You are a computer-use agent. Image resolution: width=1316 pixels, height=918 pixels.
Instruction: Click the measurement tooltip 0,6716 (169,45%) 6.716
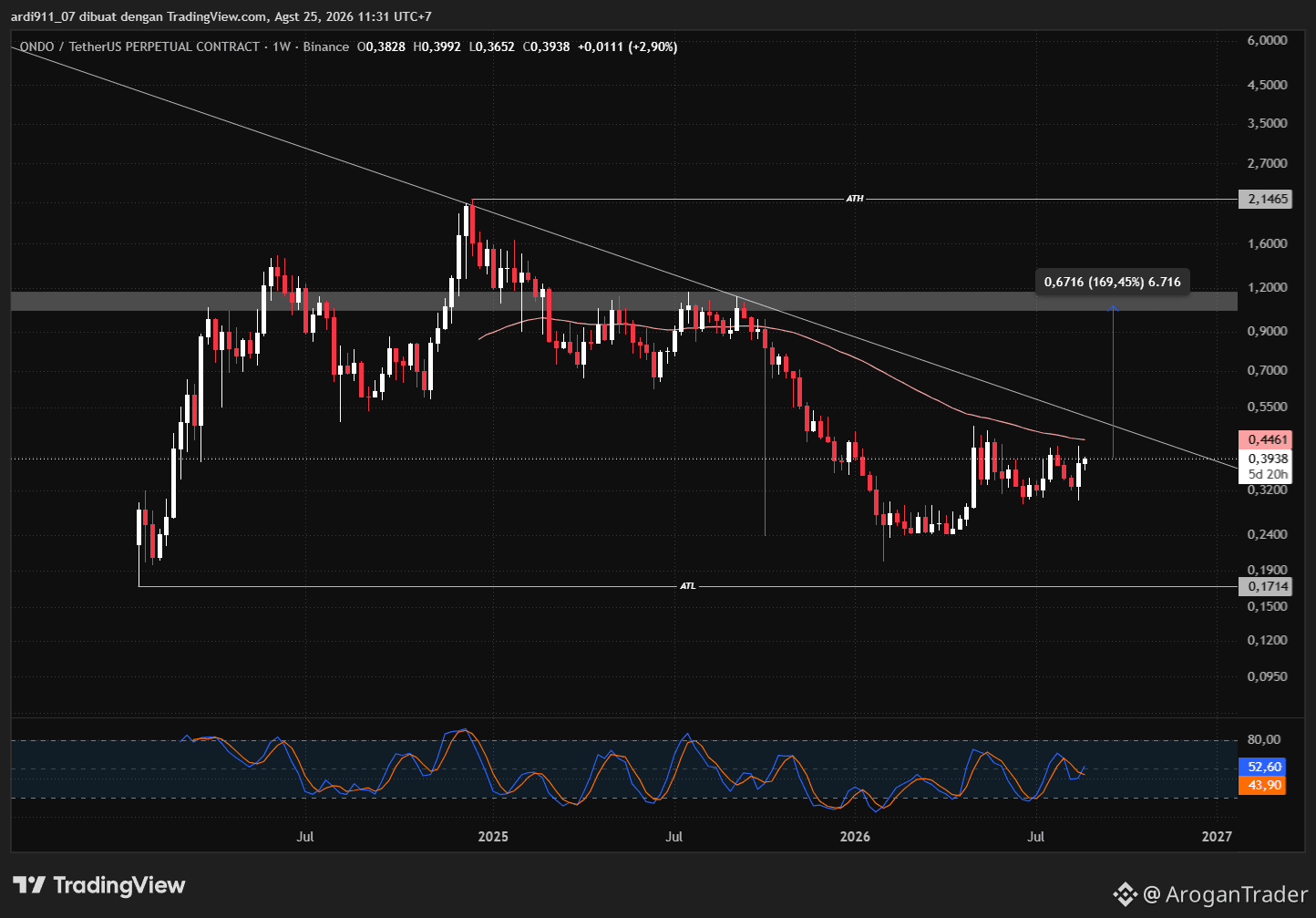pyautogui.click(x=1113, y=282)
